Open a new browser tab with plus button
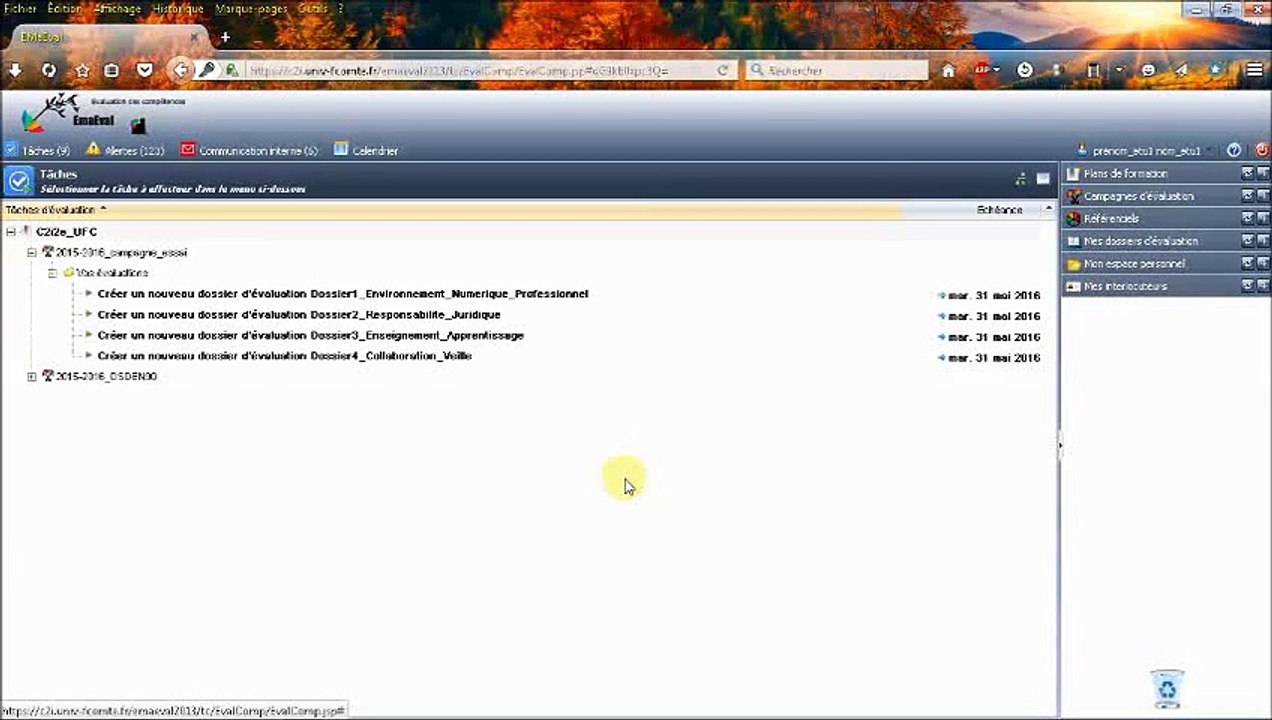 pos(225,37)
